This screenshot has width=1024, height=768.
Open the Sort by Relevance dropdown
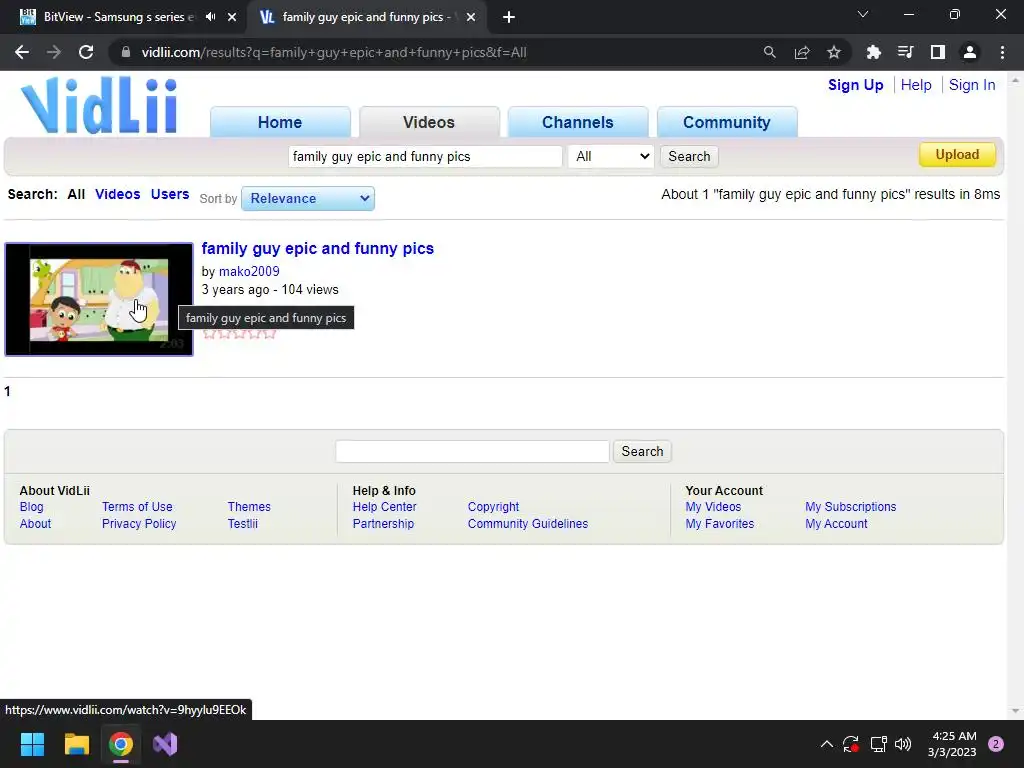tap(308, 199)
